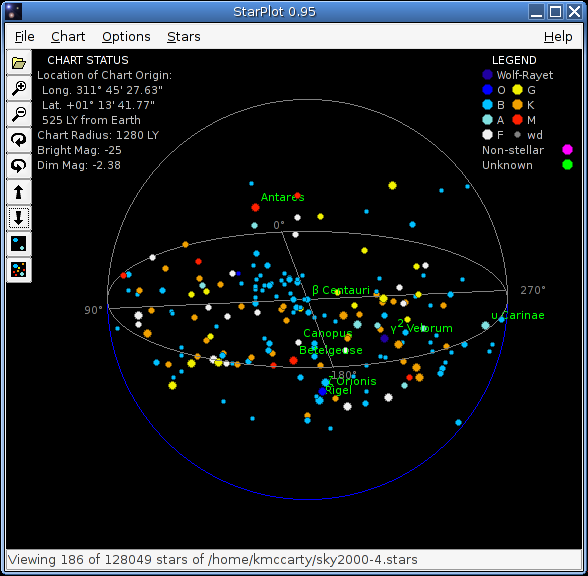This screenshot has height=576, width=588.
Task: Toggle Wolf-Rayet class in the legend
Action: coord(487,75)
